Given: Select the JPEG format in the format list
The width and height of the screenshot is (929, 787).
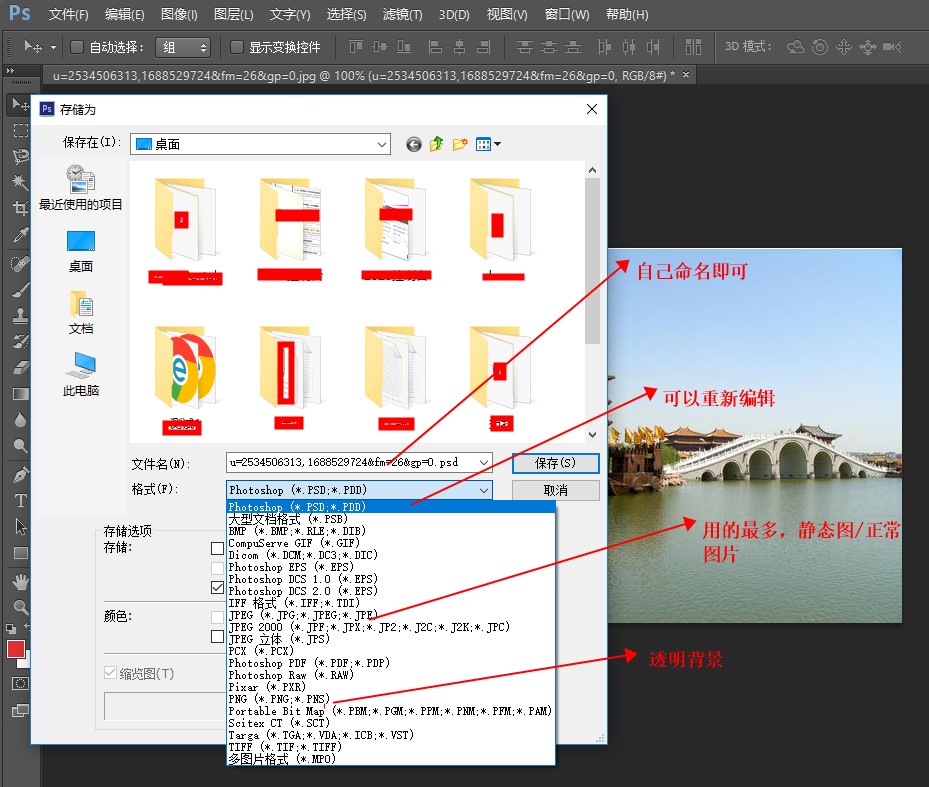Looking at the screenshot, I should (x=300, y=615).
